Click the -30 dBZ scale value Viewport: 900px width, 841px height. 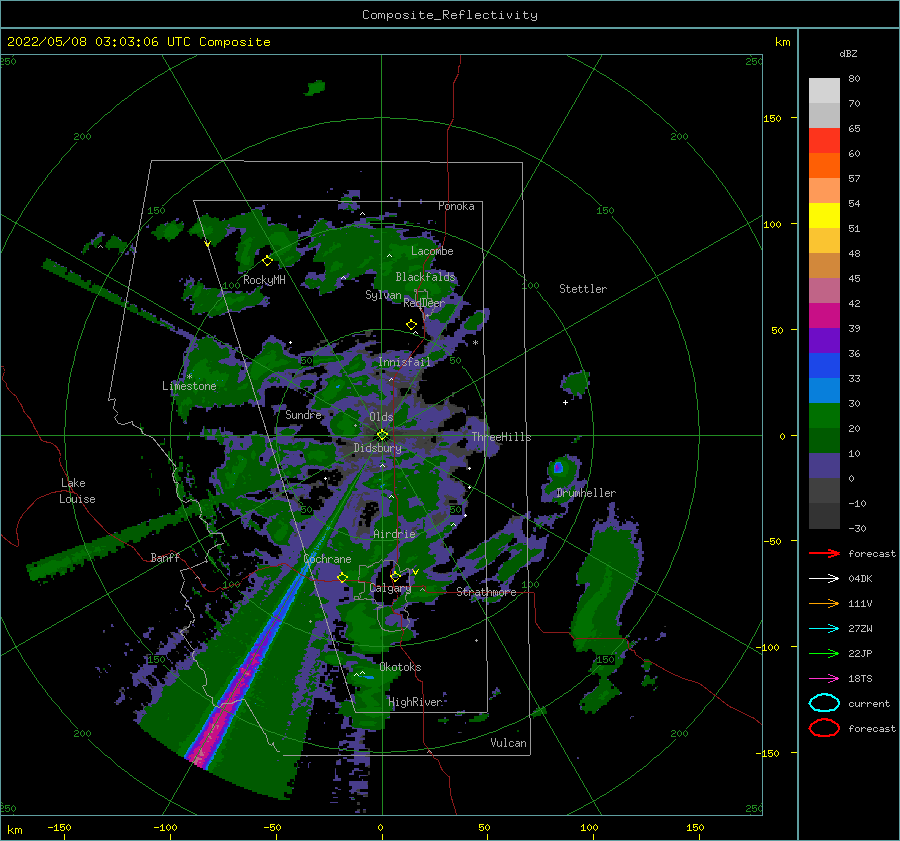coord(857,528)
